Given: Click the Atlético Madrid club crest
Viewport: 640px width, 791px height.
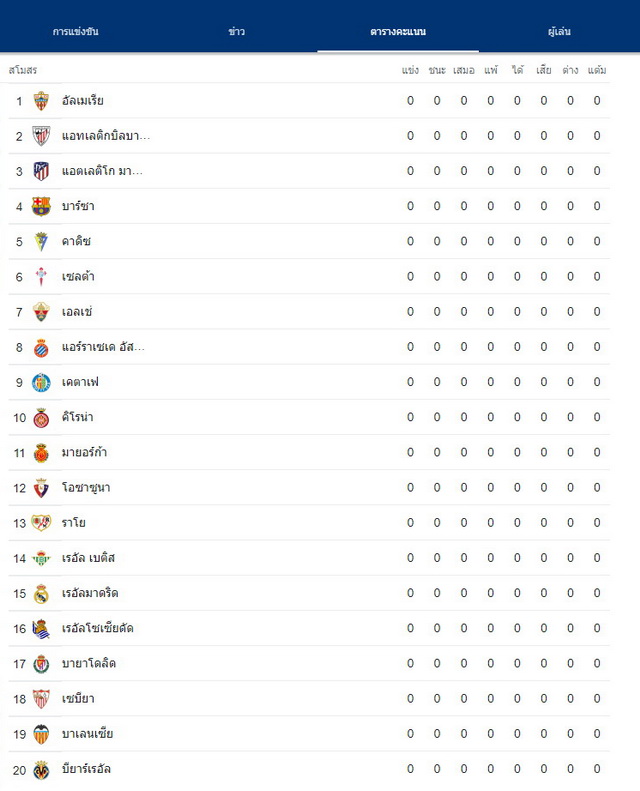Looking at the screenshot, I should pos(41,172).
